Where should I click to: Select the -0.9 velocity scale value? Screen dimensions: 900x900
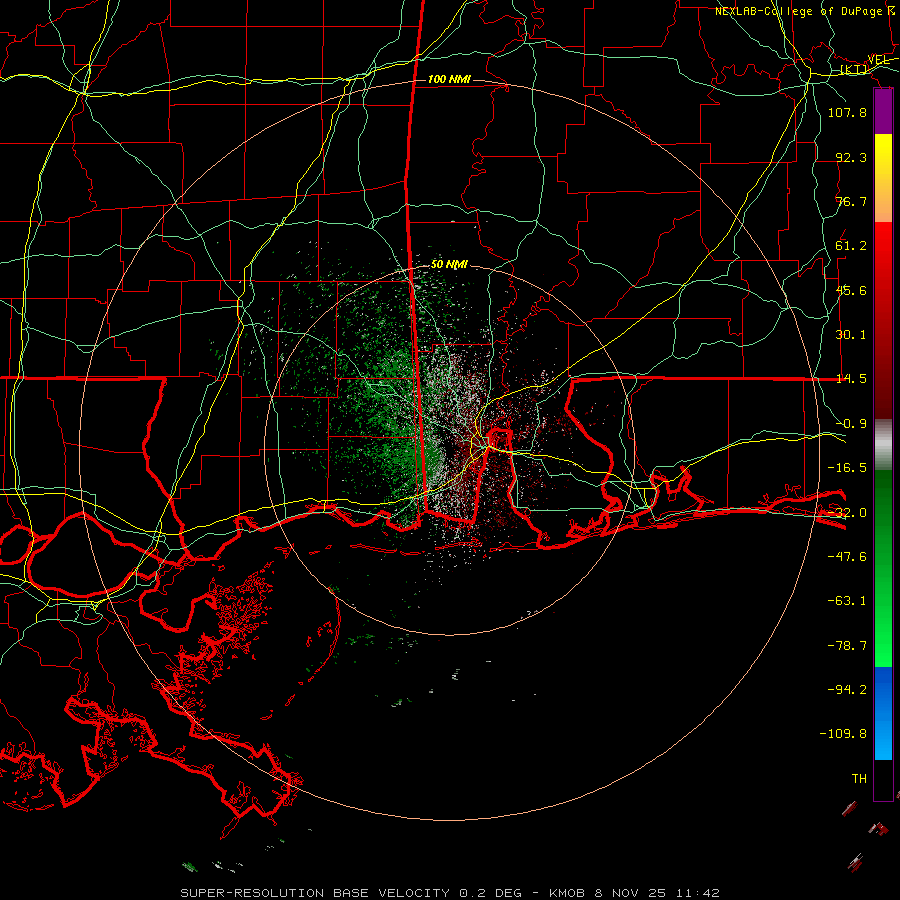point(851,424)
